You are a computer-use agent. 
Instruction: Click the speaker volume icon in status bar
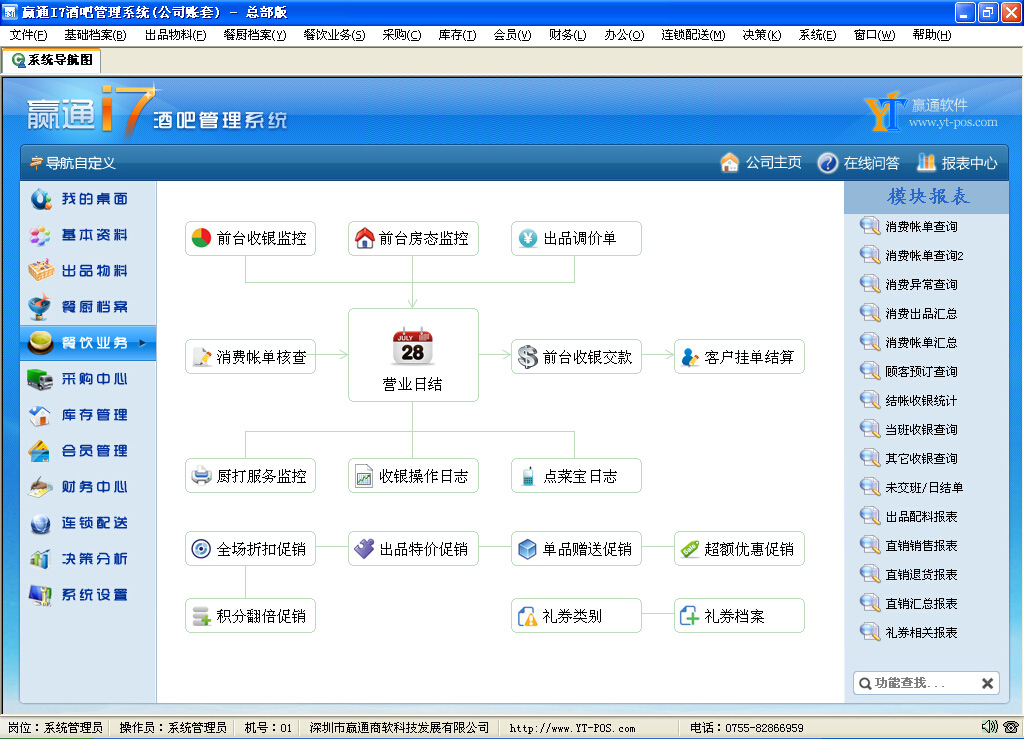[989, 727]
